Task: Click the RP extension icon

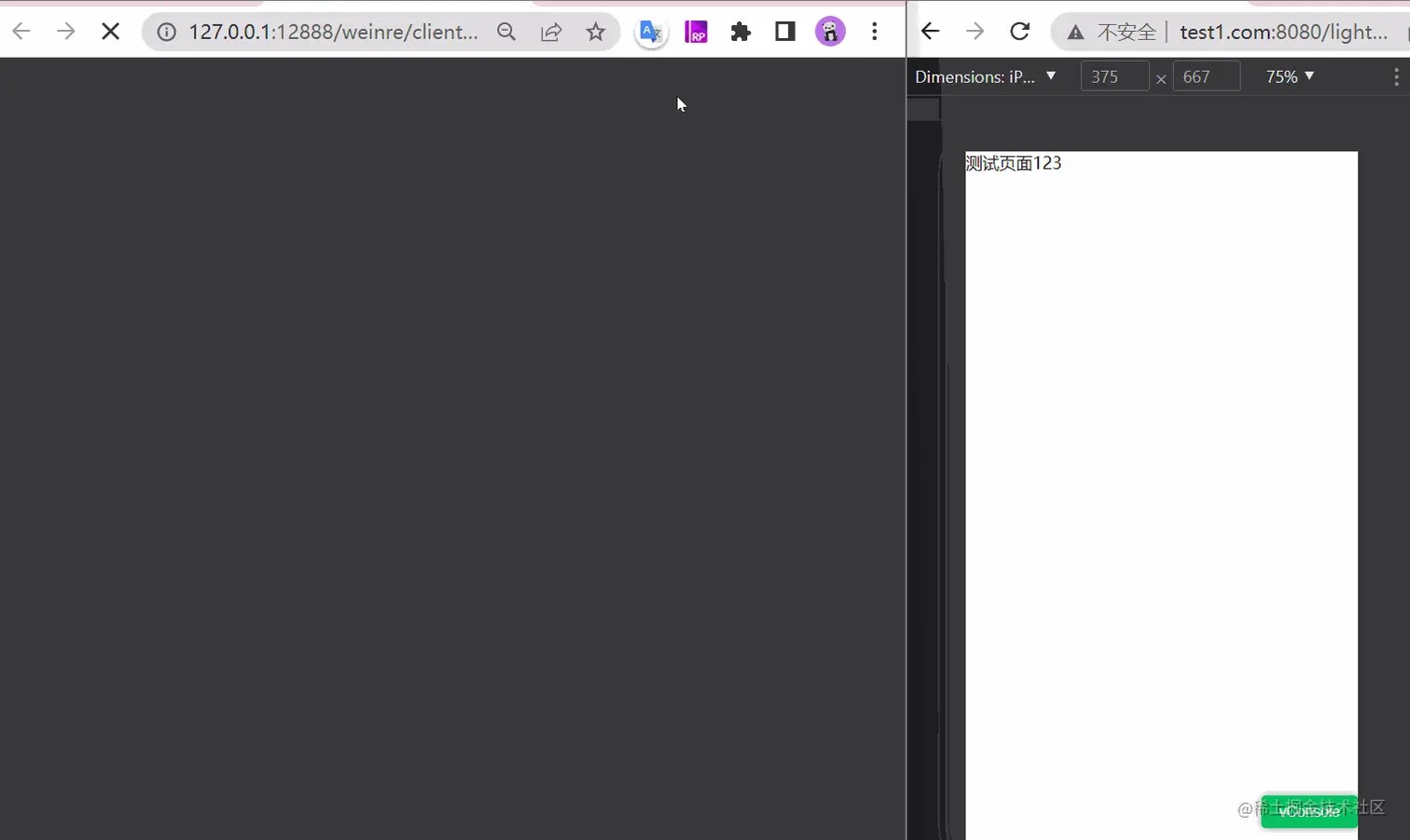Action: tap(696, 31)
